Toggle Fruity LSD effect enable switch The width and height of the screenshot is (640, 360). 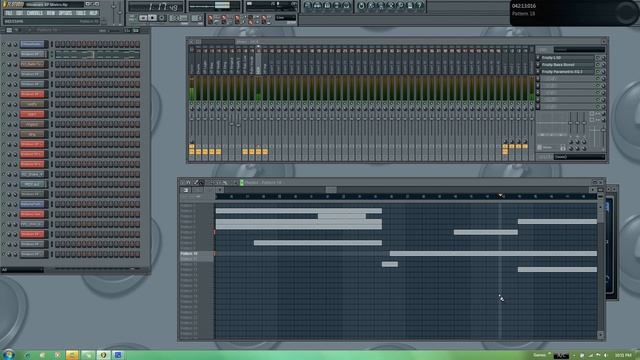(598, 58)
